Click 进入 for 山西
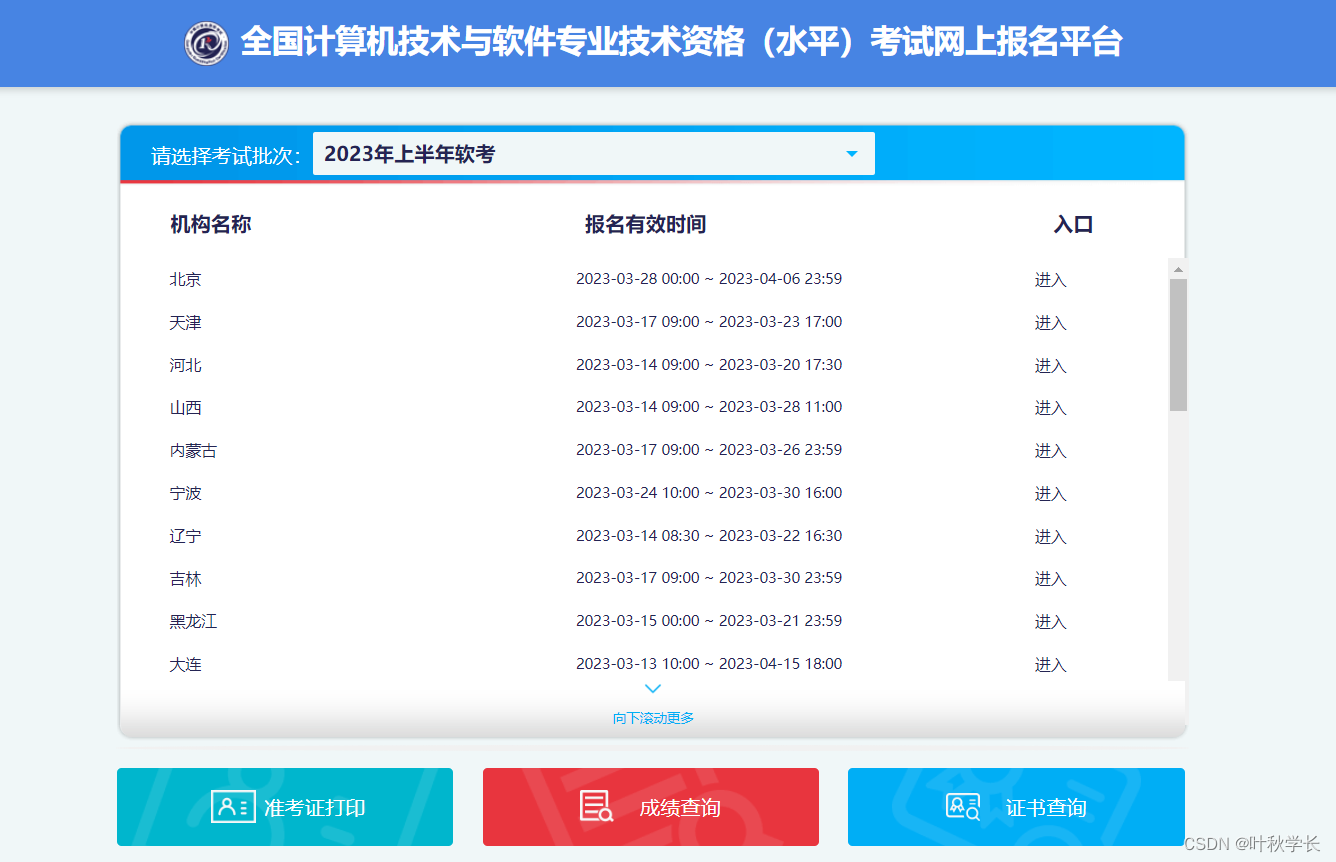 tap(1051, 408)
